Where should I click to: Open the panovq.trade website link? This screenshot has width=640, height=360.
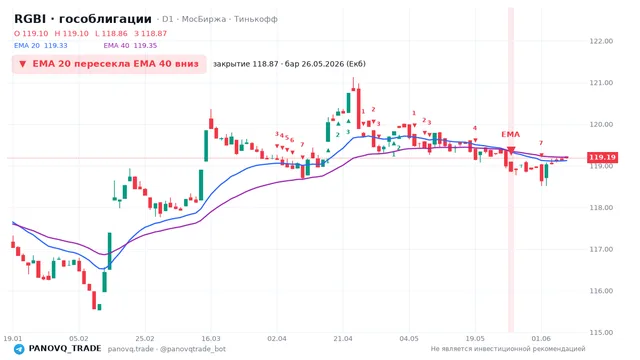click(x=131, y=349)
